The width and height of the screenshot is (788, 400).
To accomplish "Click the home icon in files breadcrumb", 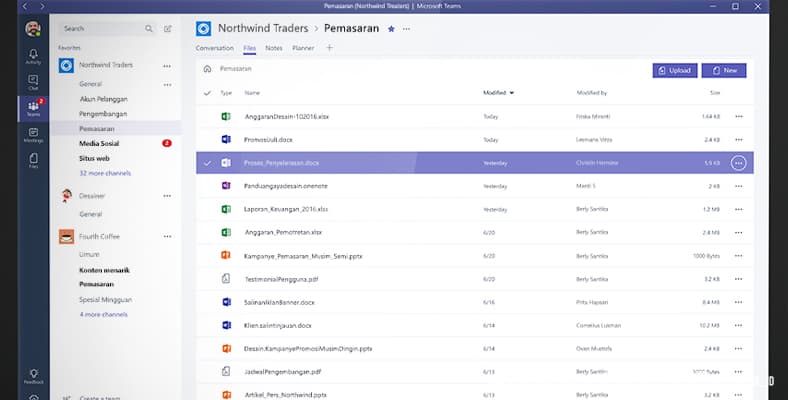I will click(207, 69).
